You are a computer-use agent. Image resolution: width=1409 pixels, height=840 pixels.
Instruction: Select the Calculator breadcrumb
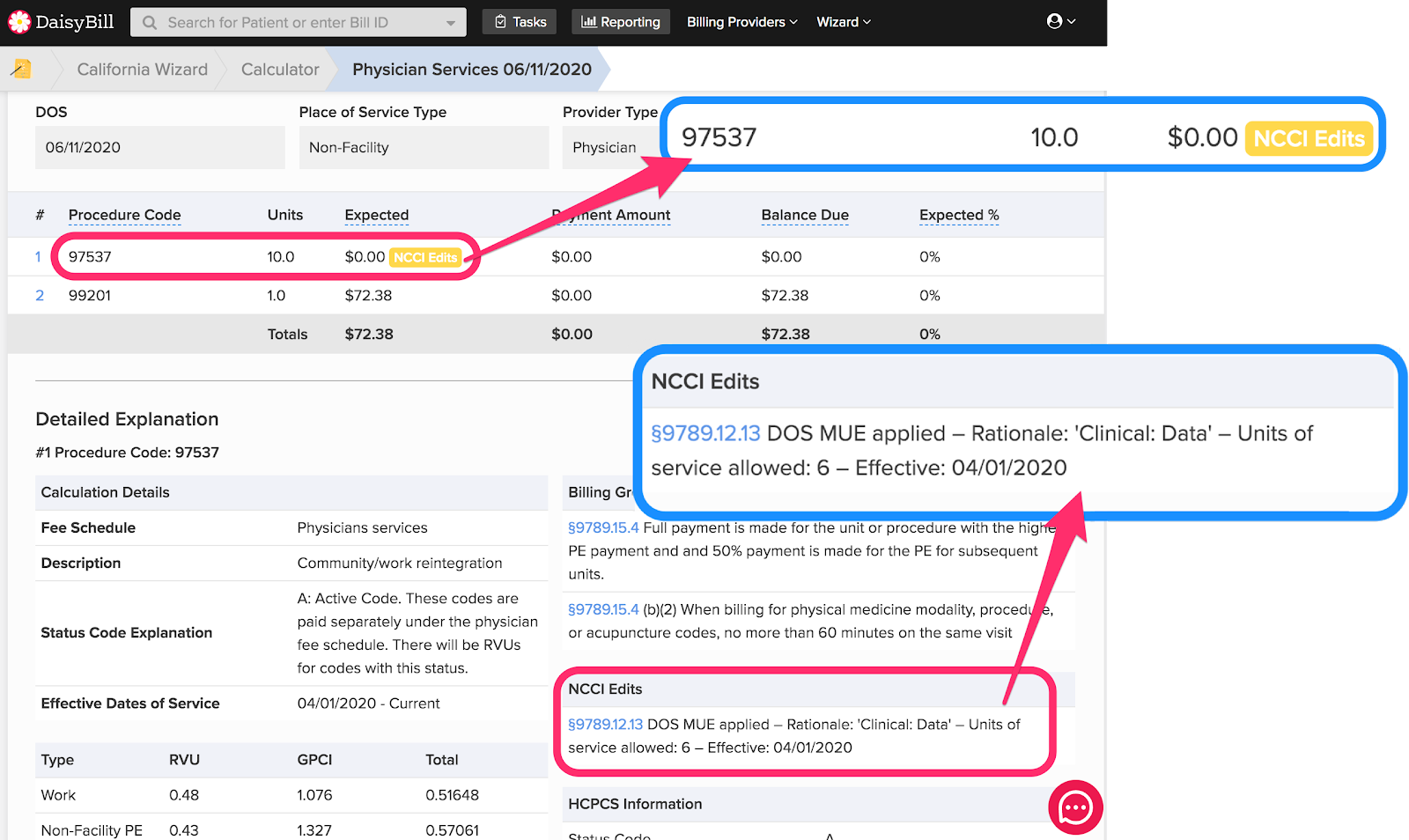[x=279, y=69]
